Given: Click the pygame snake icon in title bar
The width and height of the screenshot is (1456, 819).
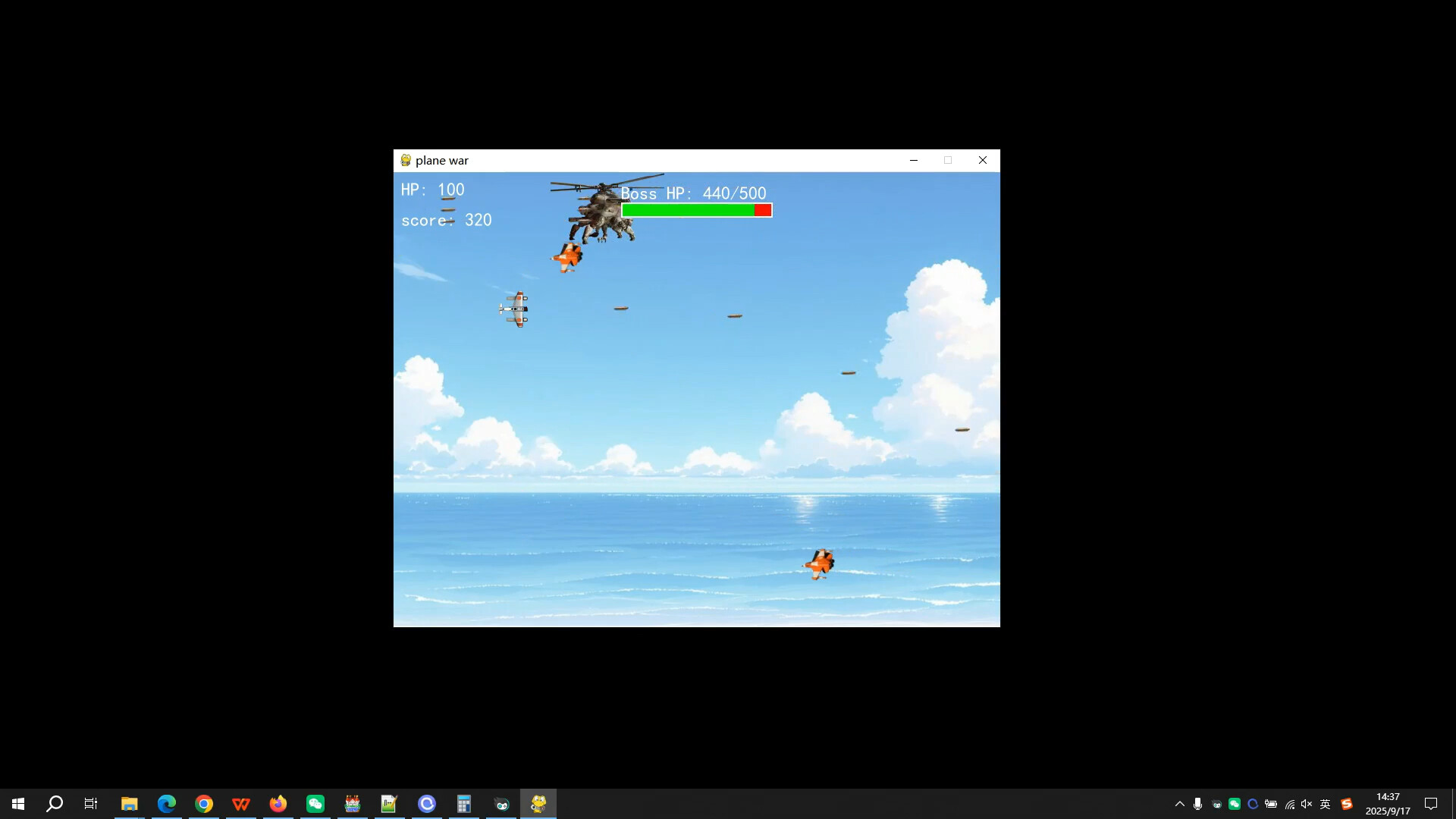Looking at the screenshot, I should 406,161.
